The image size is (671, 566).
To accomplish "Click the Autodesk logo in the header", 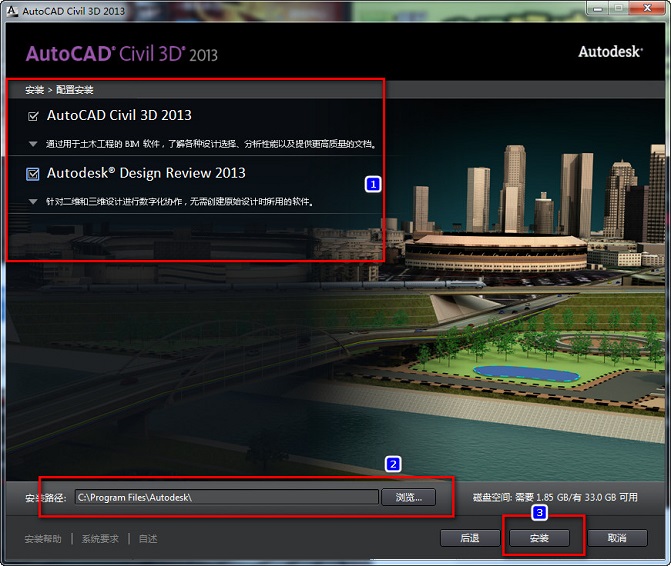I will pyautogui.click(x=611, y=52).
